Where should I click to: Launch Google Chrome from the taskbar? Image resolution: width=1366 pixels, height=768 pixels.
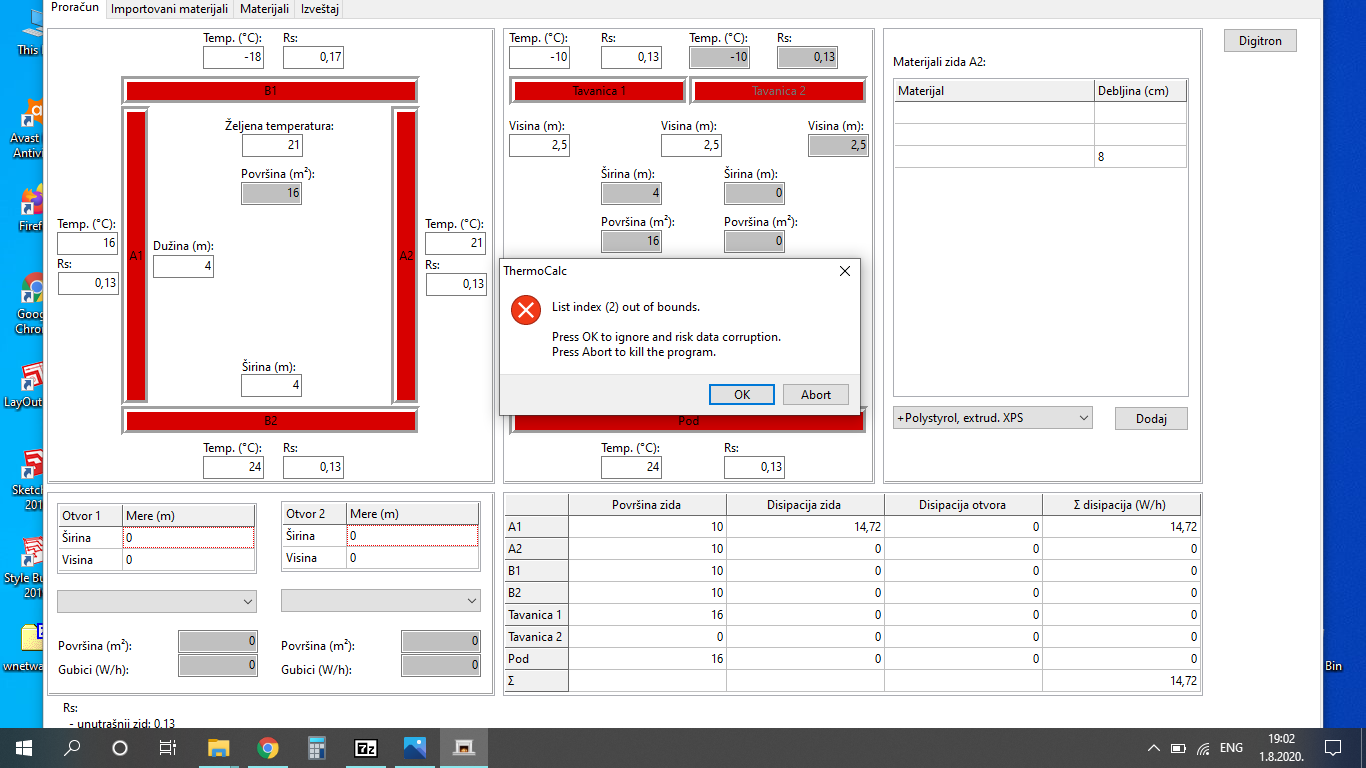point(267,747)
